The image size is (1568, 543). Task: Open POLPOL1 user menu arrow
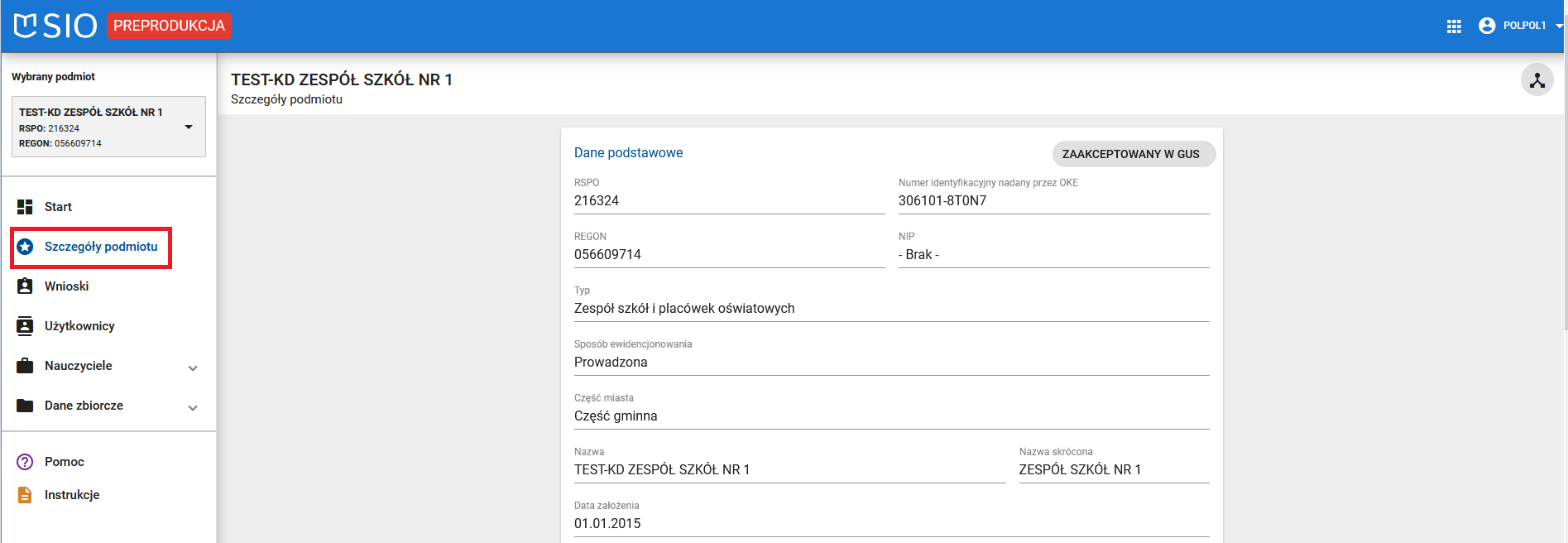(1559, 26)
